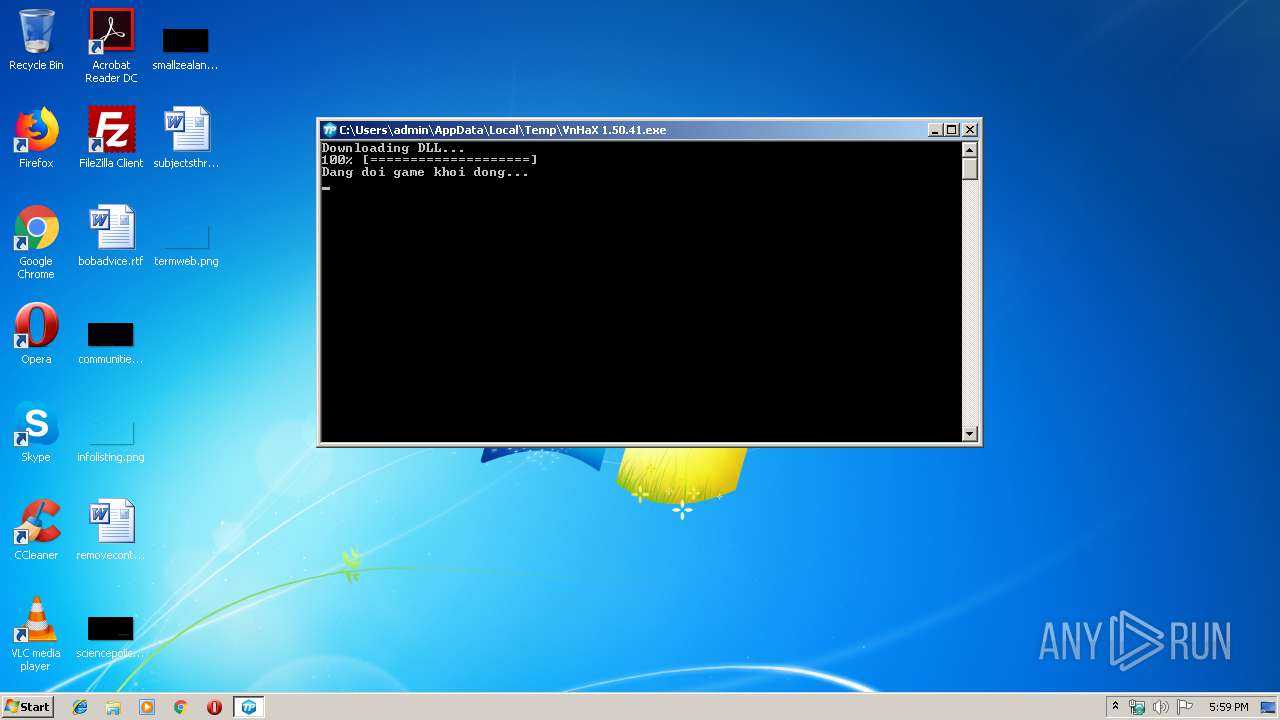Click the Show desktop button
This screenshot has width=1280, height=720.
click(1269, 707)
